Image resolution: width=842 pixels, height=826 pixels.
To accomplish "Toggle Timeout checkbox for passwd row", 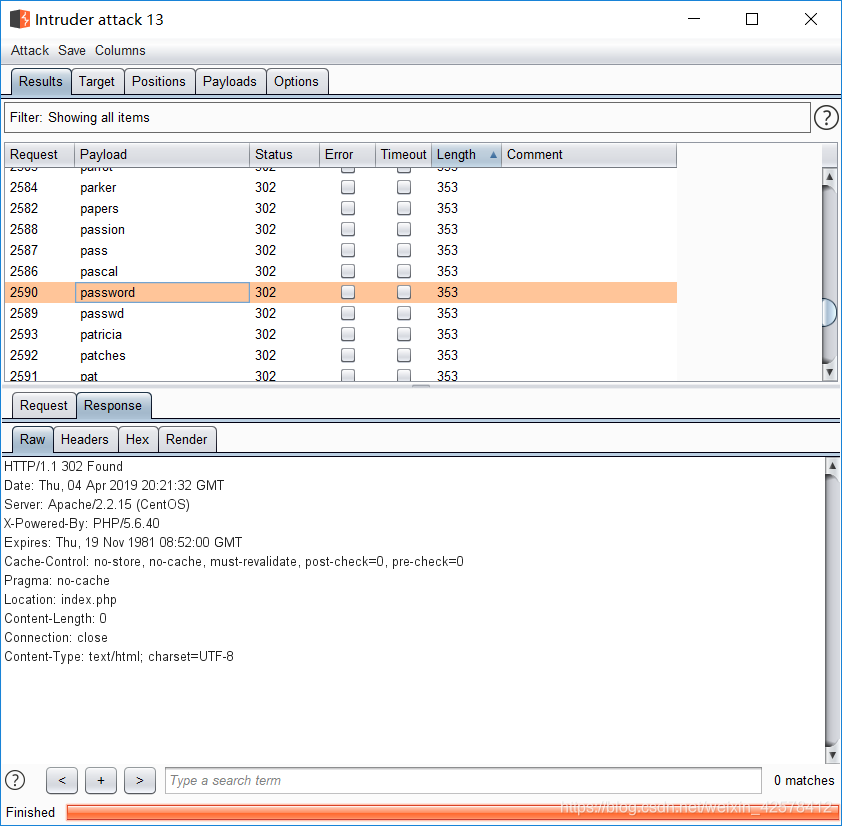I will click(404, 313).
